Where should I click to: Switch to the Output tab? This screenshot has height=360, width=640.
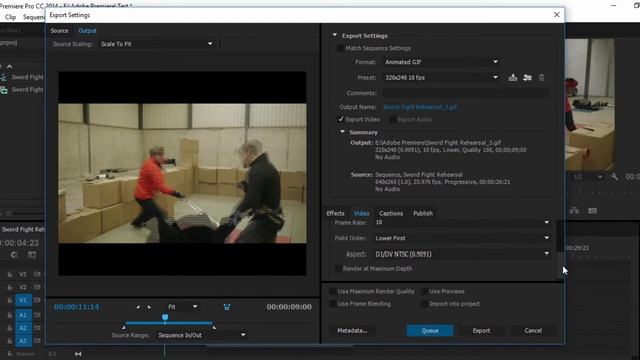pos(87,31)
